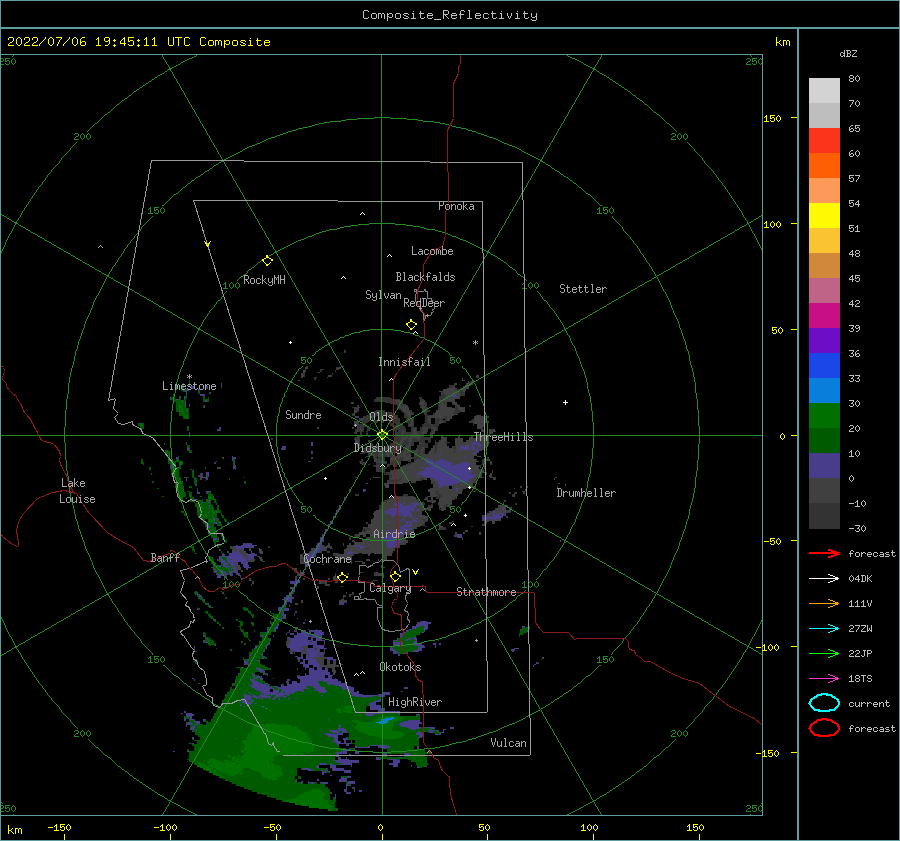Click the Blackfalds label
The width and height of the screenshot is (900, 841).
point(425,277)
